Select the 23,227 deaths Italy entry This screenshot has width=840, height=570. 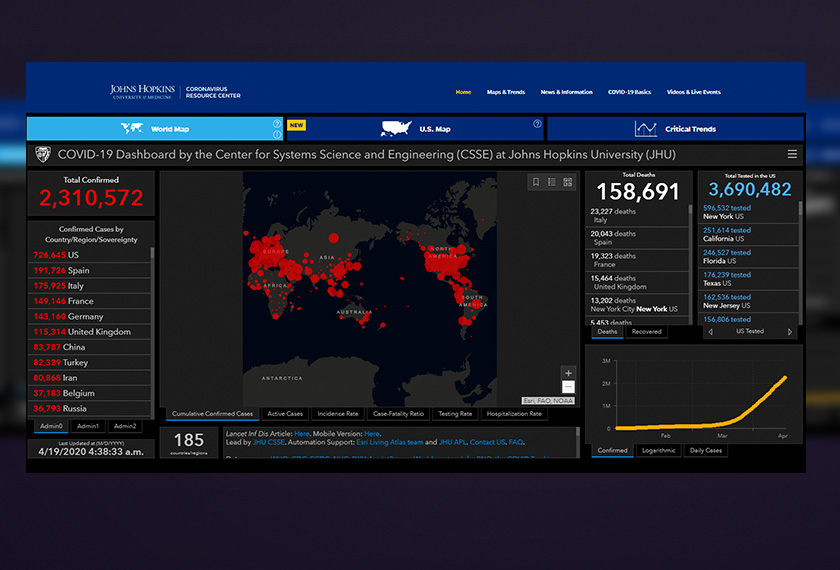point(637,215)
